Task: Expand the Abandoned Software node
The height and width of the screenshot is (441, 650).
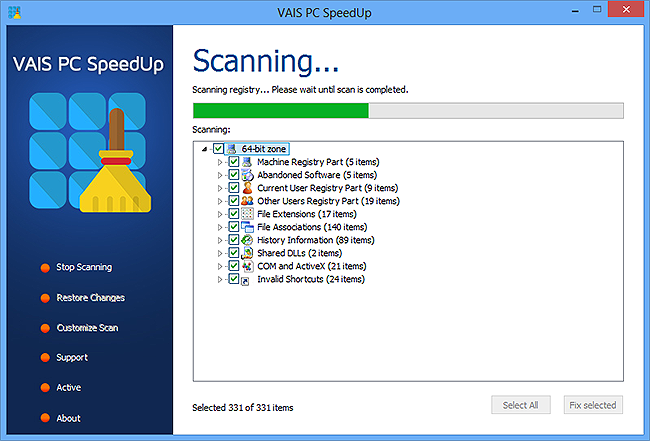Action: point(220,175)
